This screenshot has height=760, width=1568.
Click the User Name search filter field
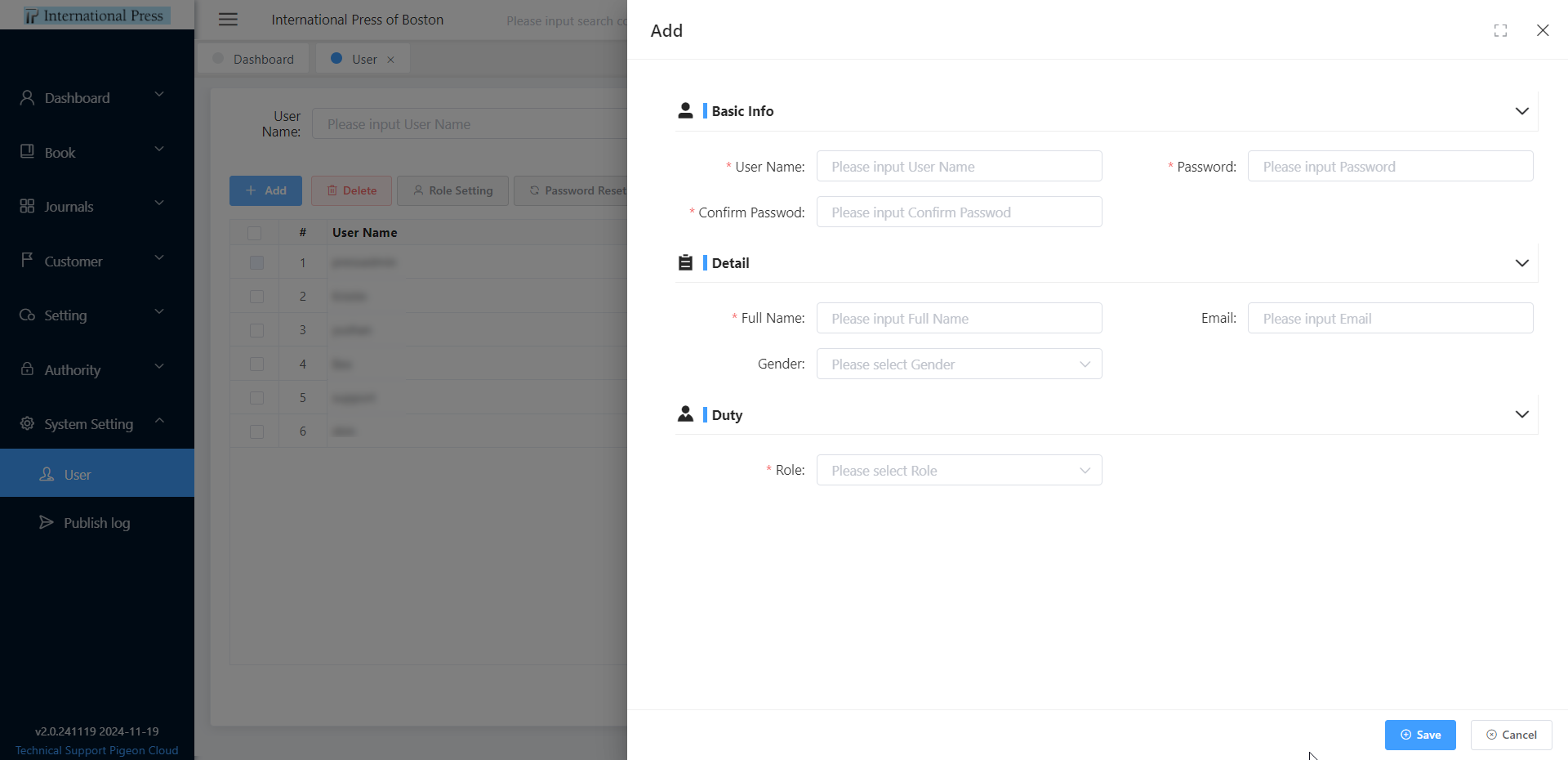[470, 123]
